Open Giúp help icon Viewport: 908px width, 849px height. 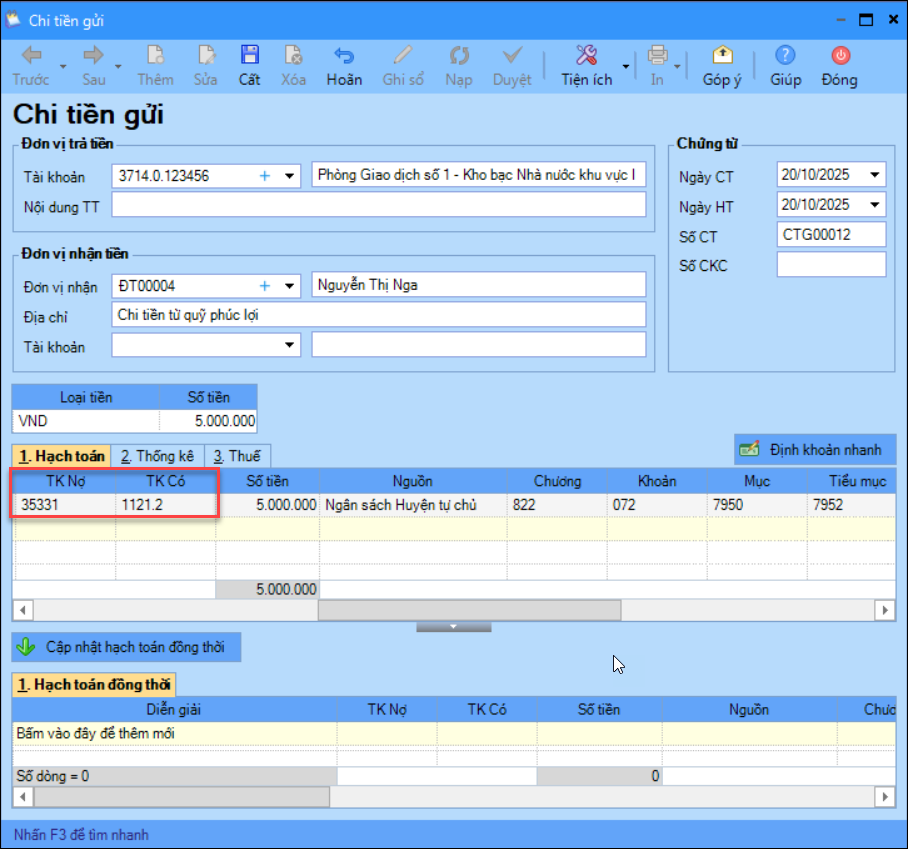coord(785,56)
